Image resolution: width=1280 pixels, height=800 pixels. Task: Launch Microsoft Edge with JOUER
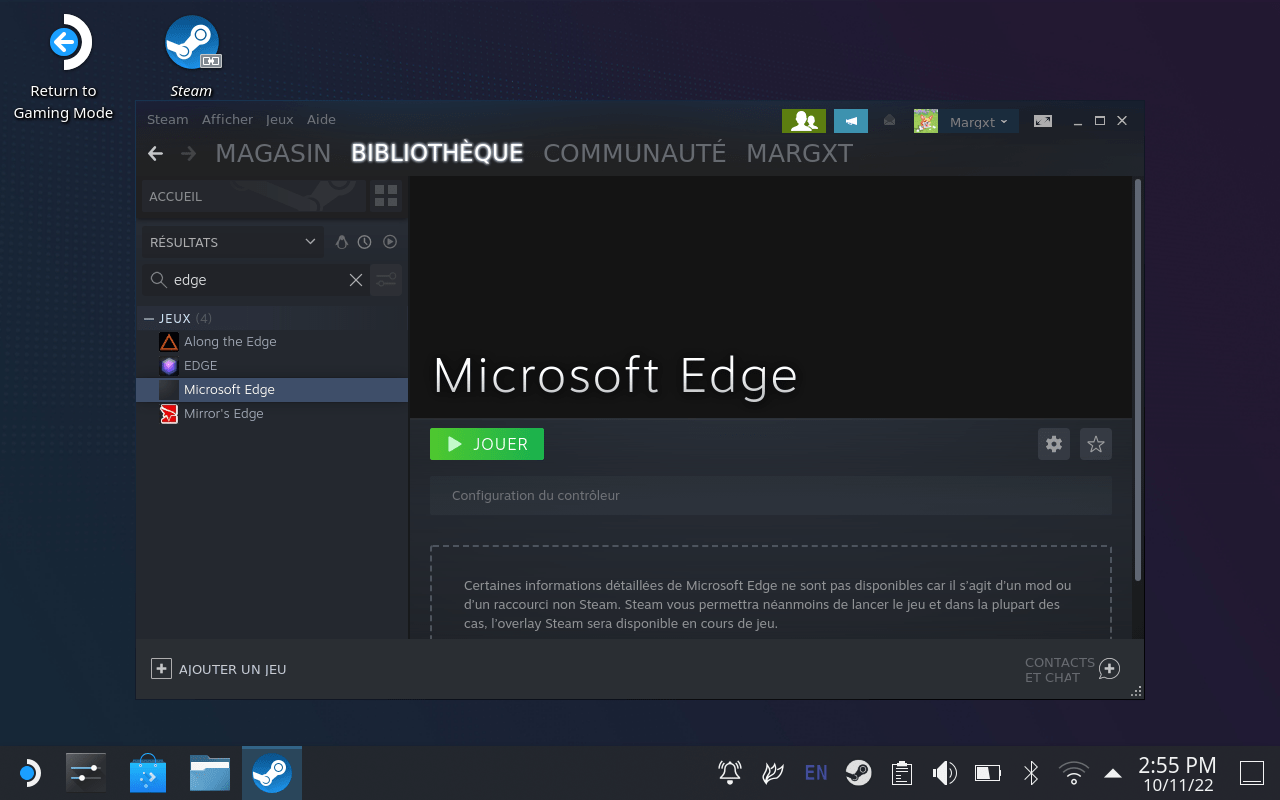[487, 444]
